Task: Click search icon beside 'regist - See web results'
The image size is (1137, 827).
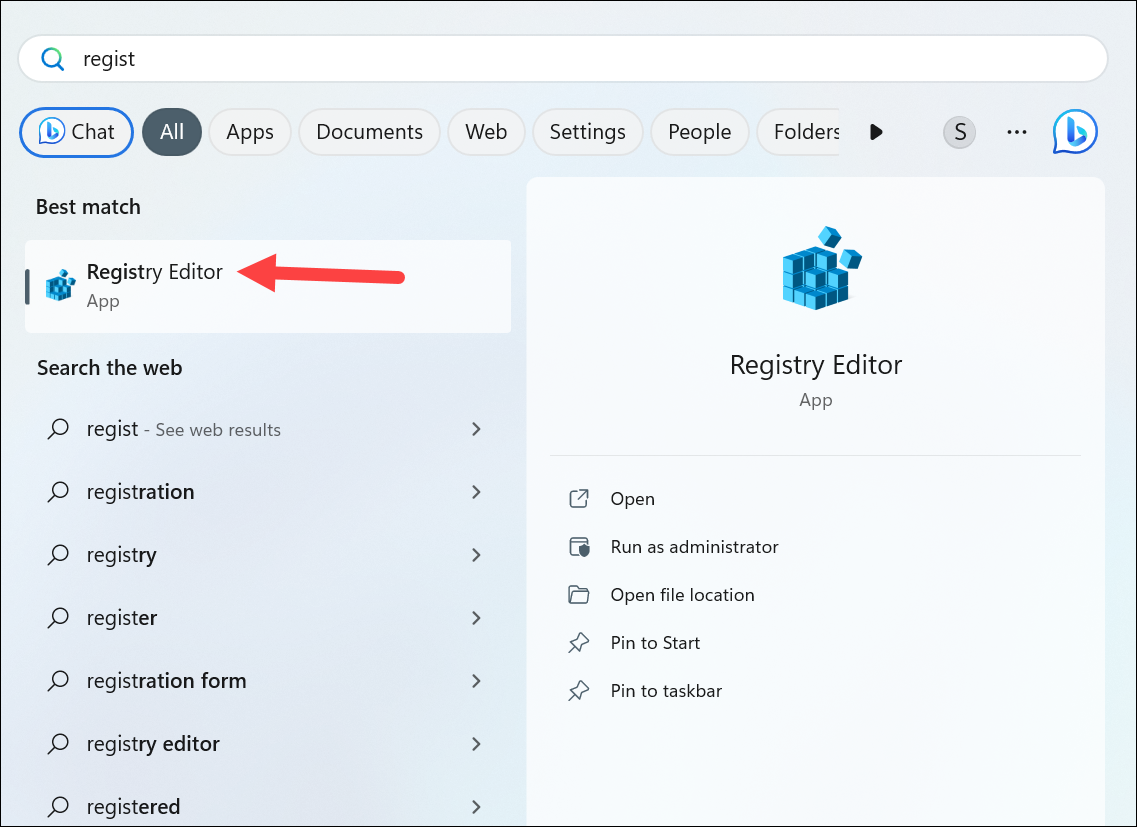Action: click(58, 429)
